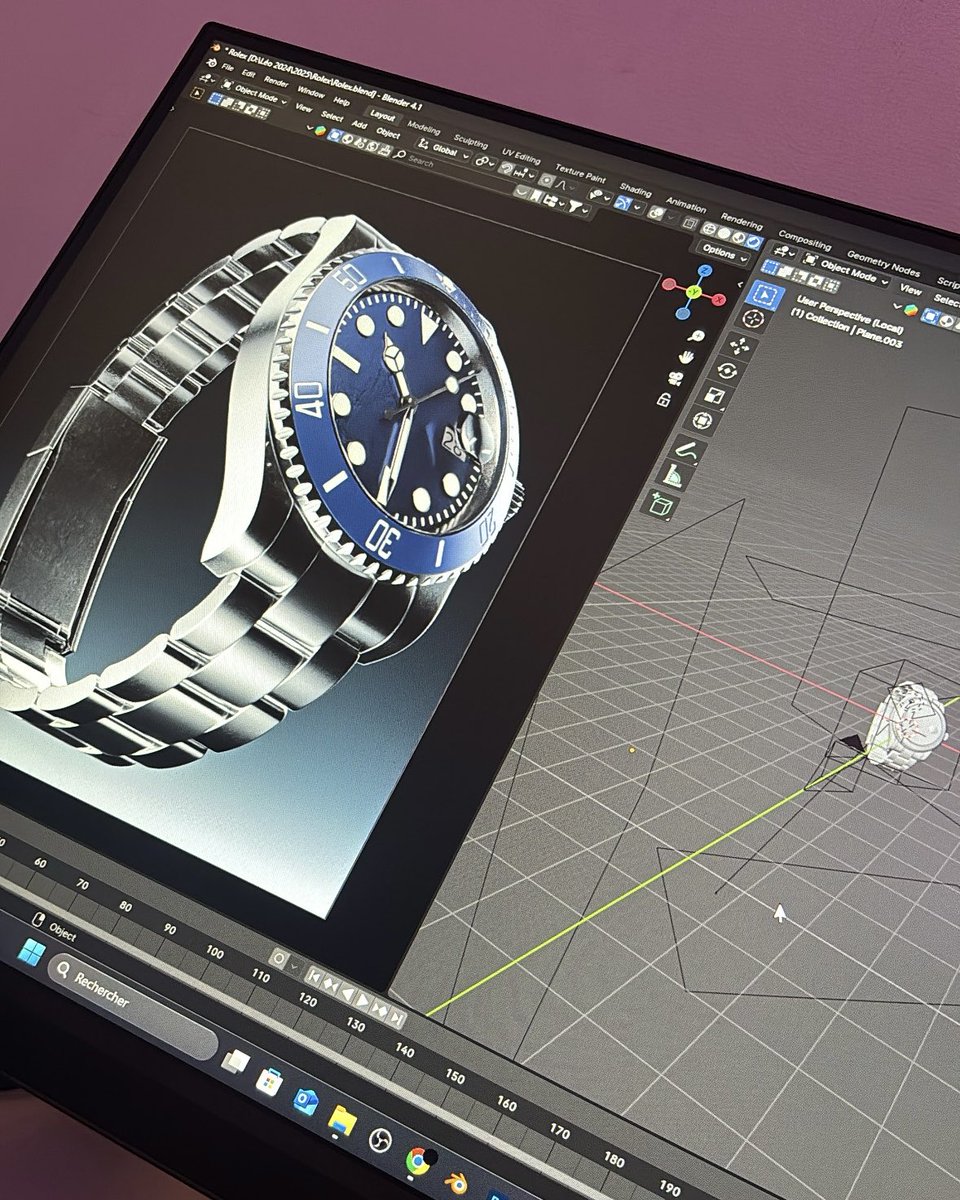The height and width of the screenshot is (1200, 960).
Task: Open the pivot point dropdown
Action: [484, 161]
